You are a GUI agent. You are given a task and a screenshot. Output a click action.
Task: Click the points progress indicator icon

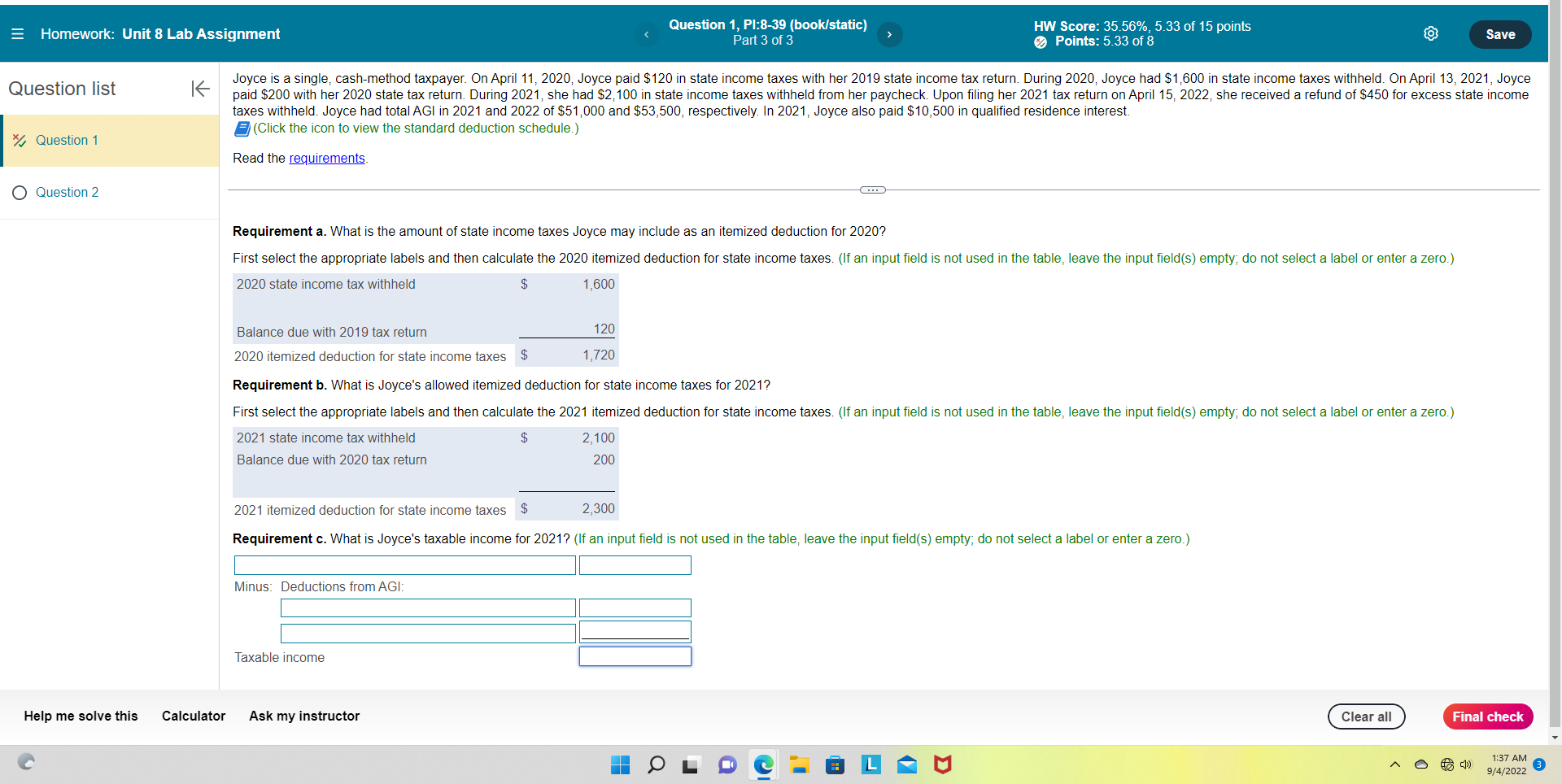tap(1039, 41)
